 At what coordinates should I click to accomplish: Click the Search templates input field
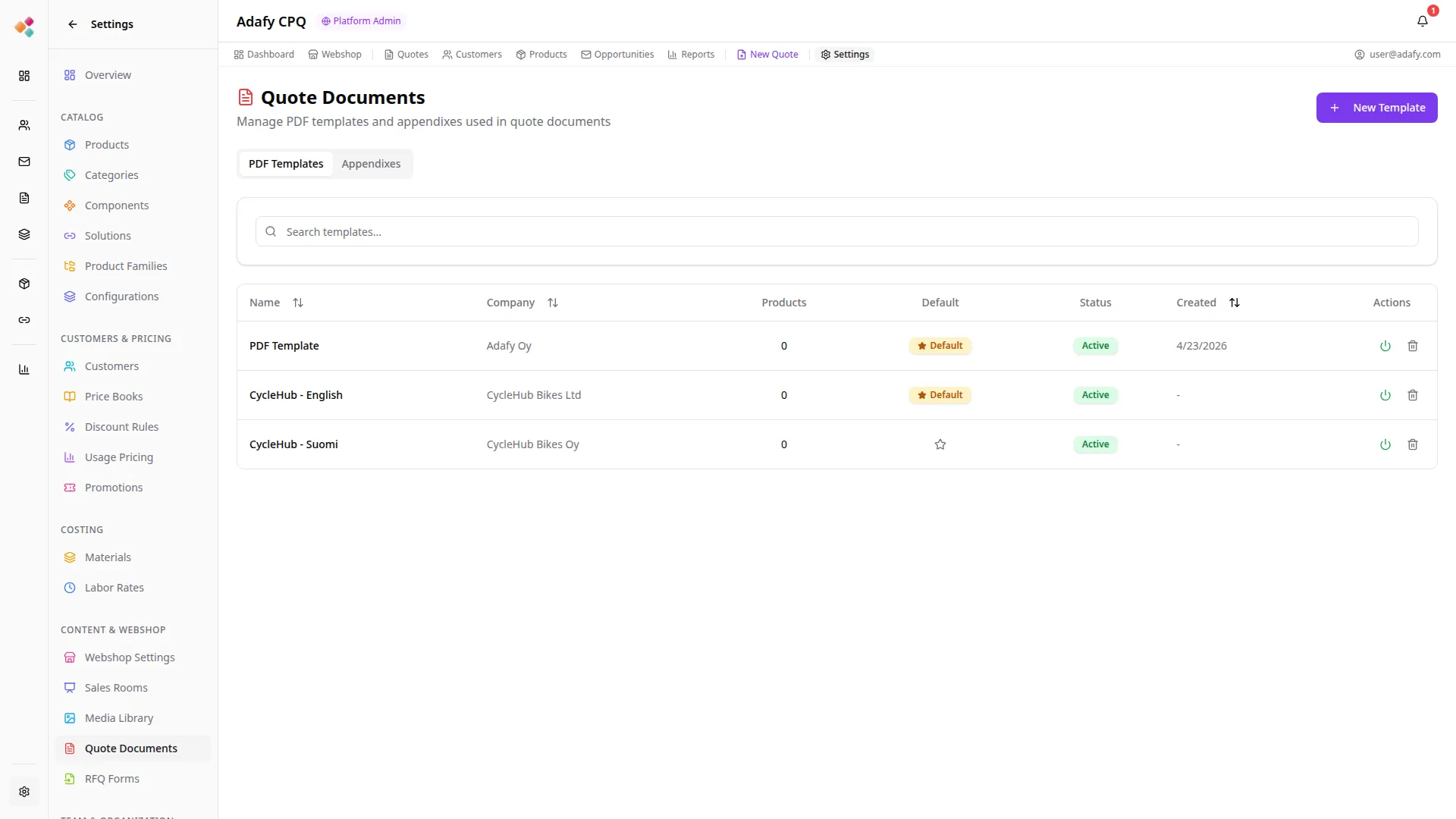836,232
